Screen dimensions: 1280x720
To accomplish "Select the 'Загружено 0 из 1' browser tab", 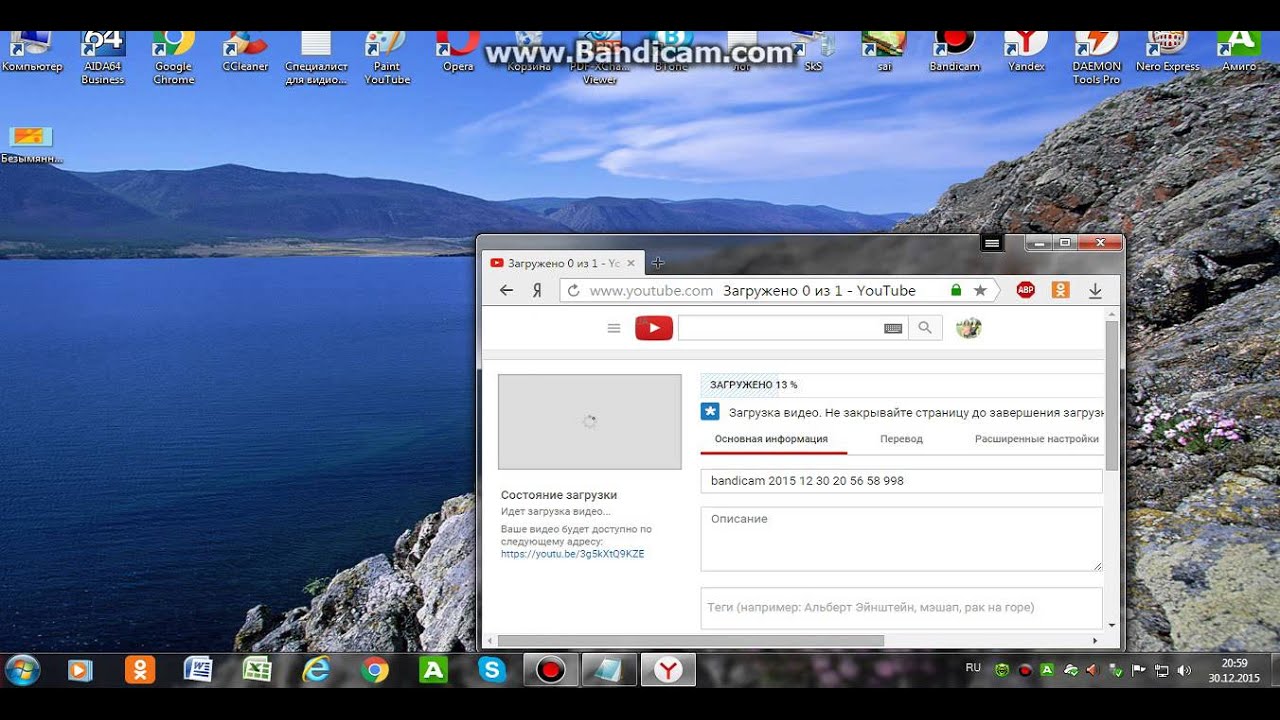I will pyautogui.click(x=563, y=263).
